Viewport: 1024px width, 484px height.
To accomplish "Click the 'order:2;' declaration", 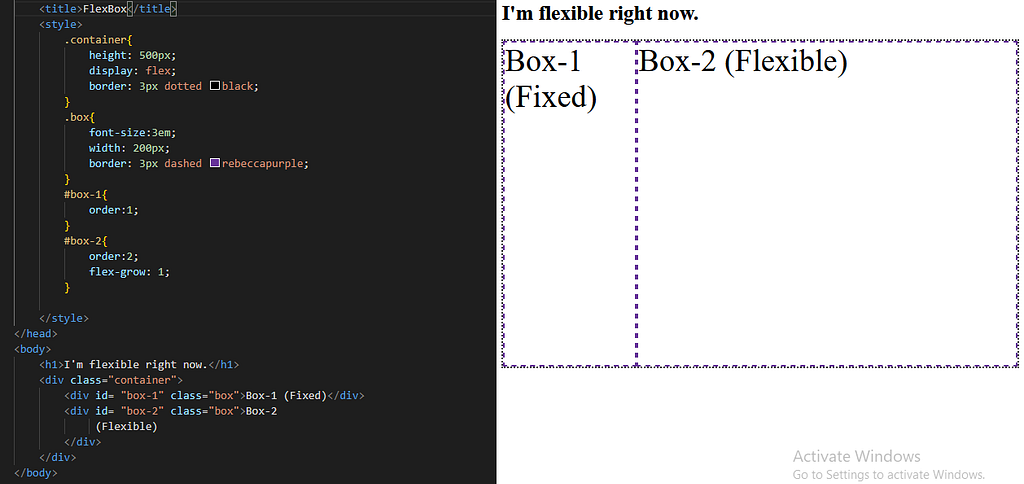I will point(114,256).
